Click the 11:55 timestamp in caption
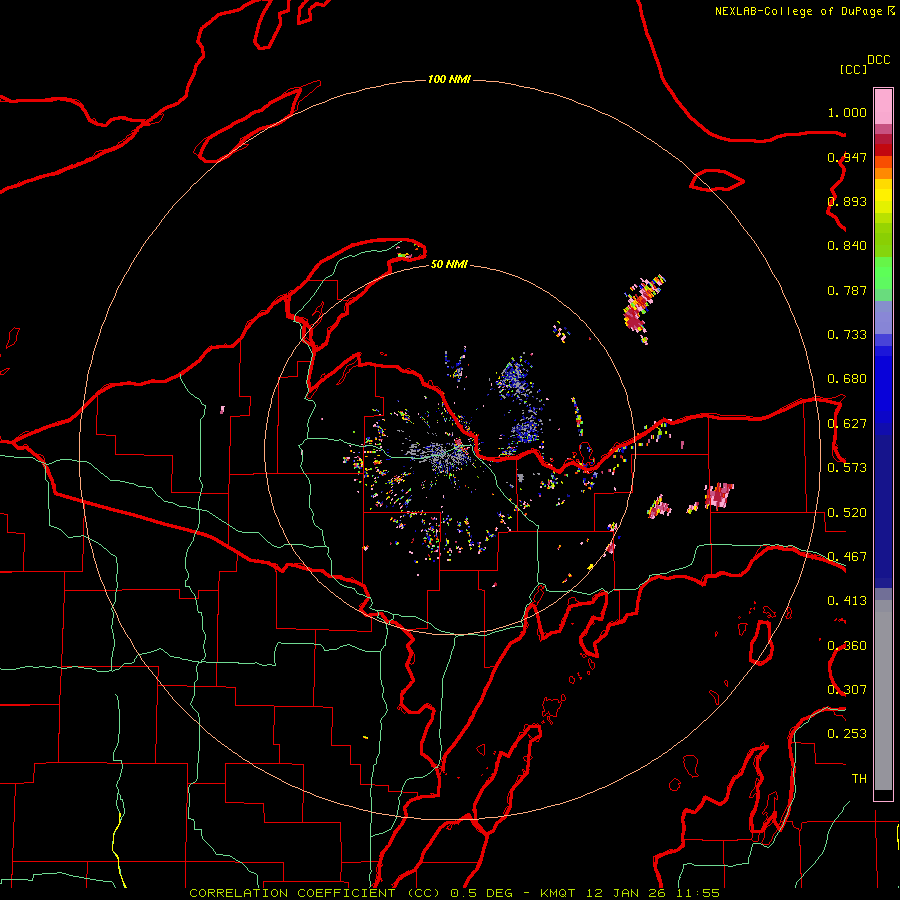The height and width of the screenshot is (900, 900). click(698, 893)
